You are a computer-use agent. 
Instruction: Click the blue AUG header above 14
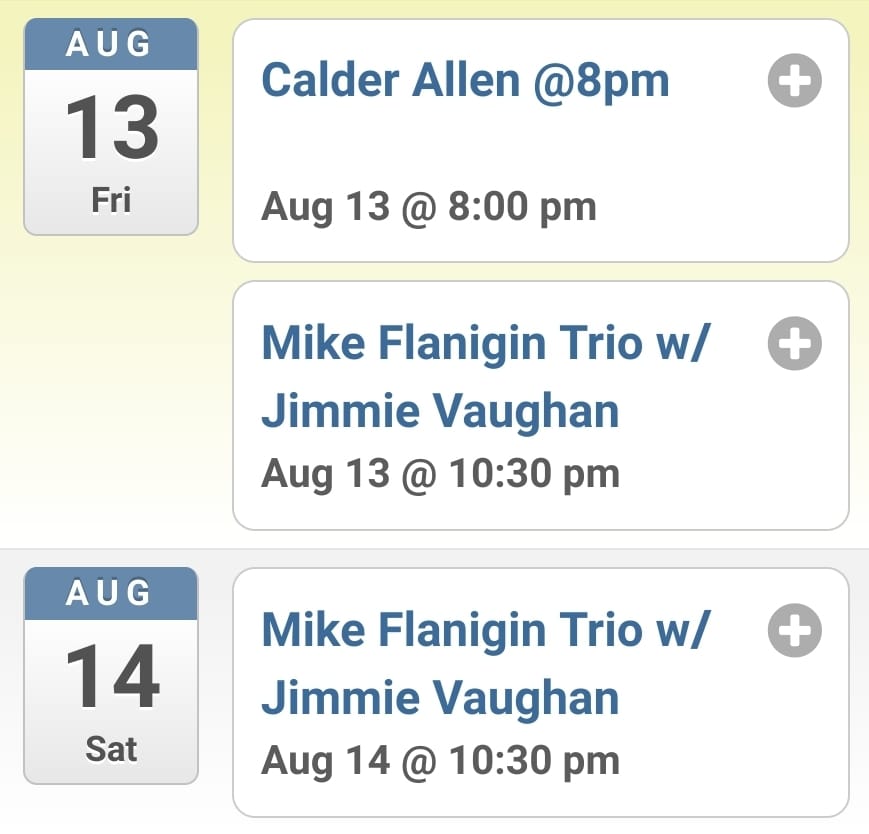click(111, 594)
